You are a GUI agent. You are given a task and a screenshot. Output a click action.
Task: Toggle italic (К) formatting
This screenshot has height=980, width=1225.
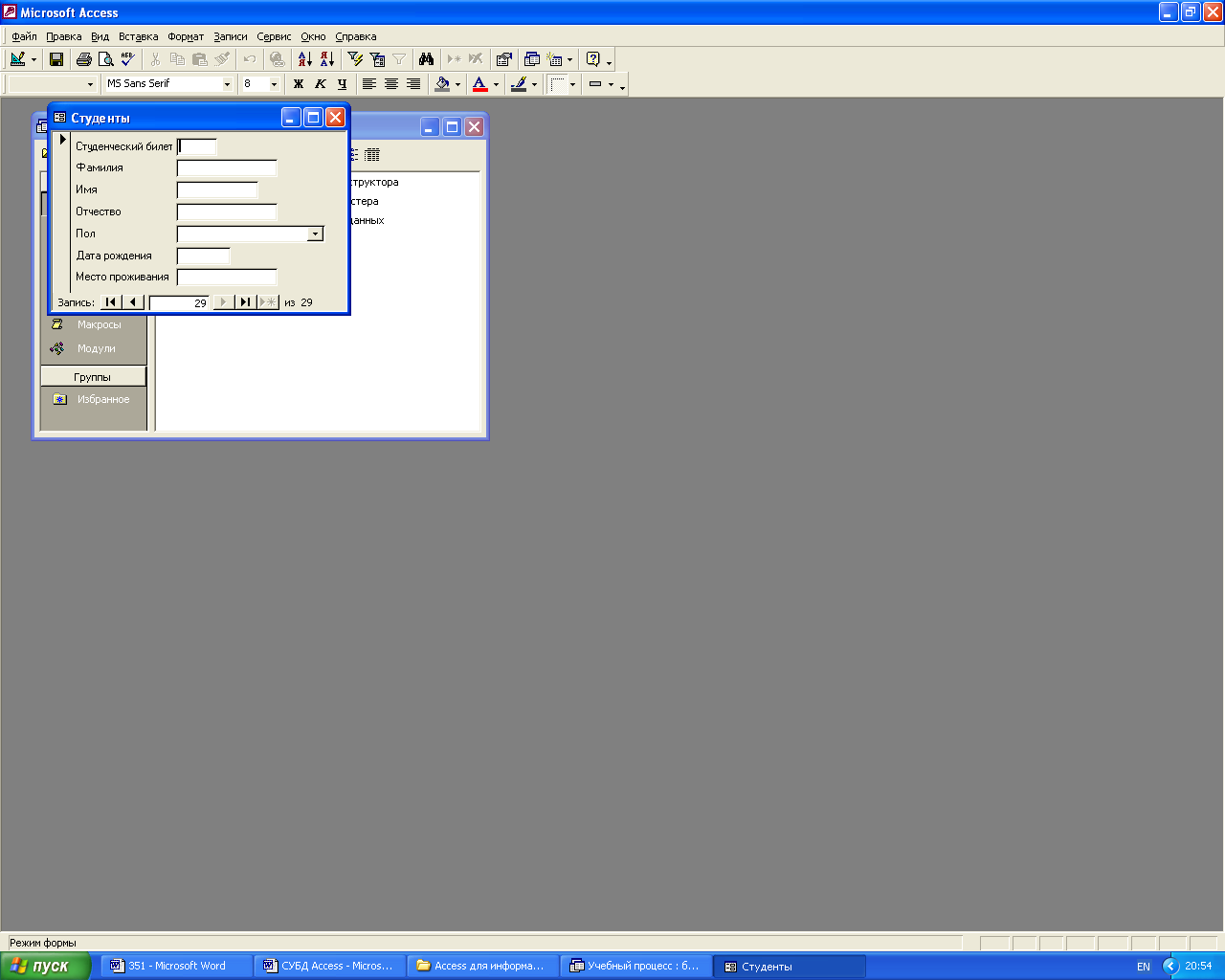pos(321,84)
